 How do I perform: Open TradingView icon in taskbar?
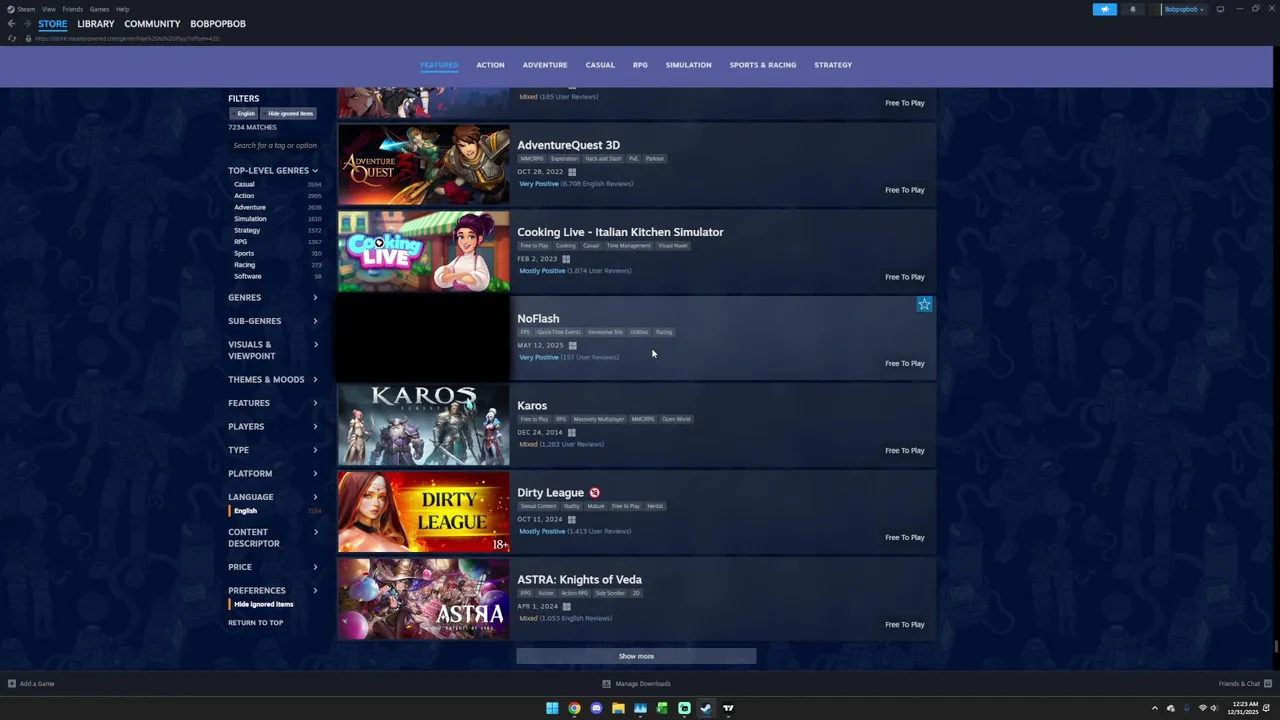coord(728,708)
